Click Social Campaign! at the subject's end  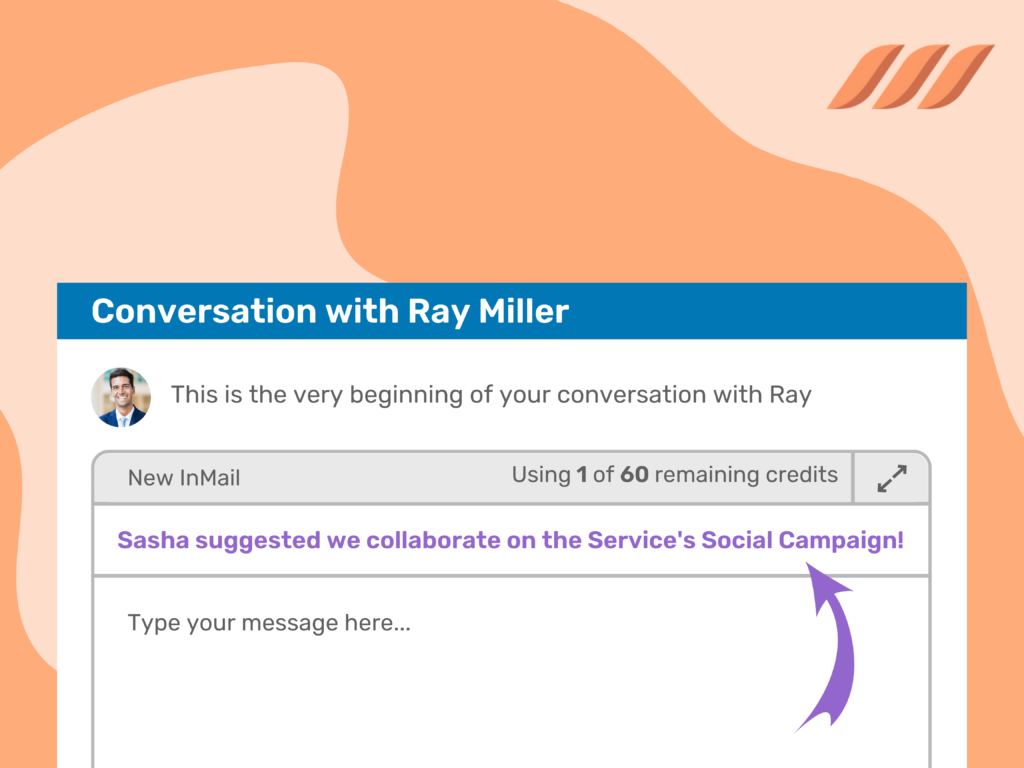[x=802, y=541]
